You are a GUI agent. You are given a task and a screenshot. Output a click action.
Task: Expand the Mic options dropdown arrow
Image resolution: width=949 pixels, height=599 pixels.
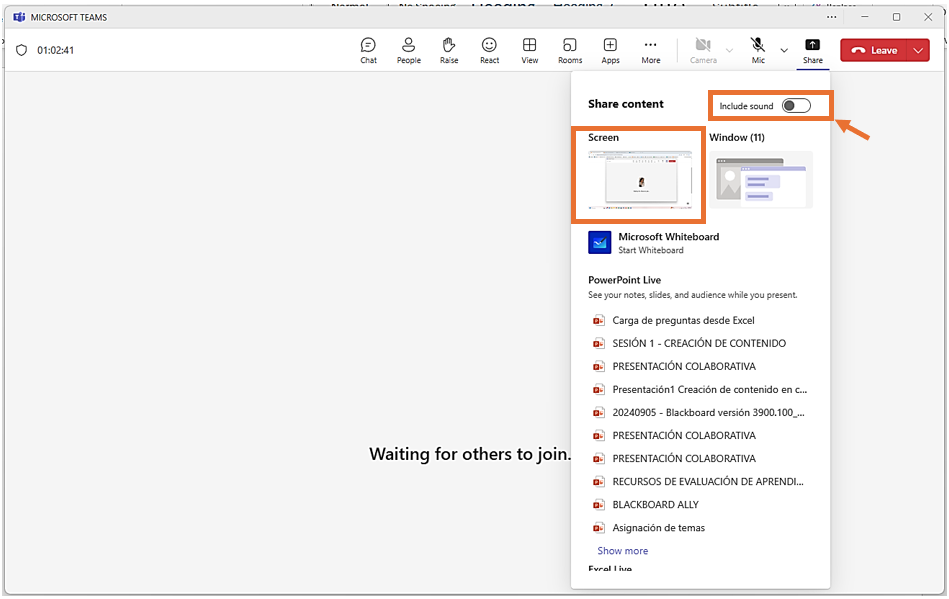point(784,50)
